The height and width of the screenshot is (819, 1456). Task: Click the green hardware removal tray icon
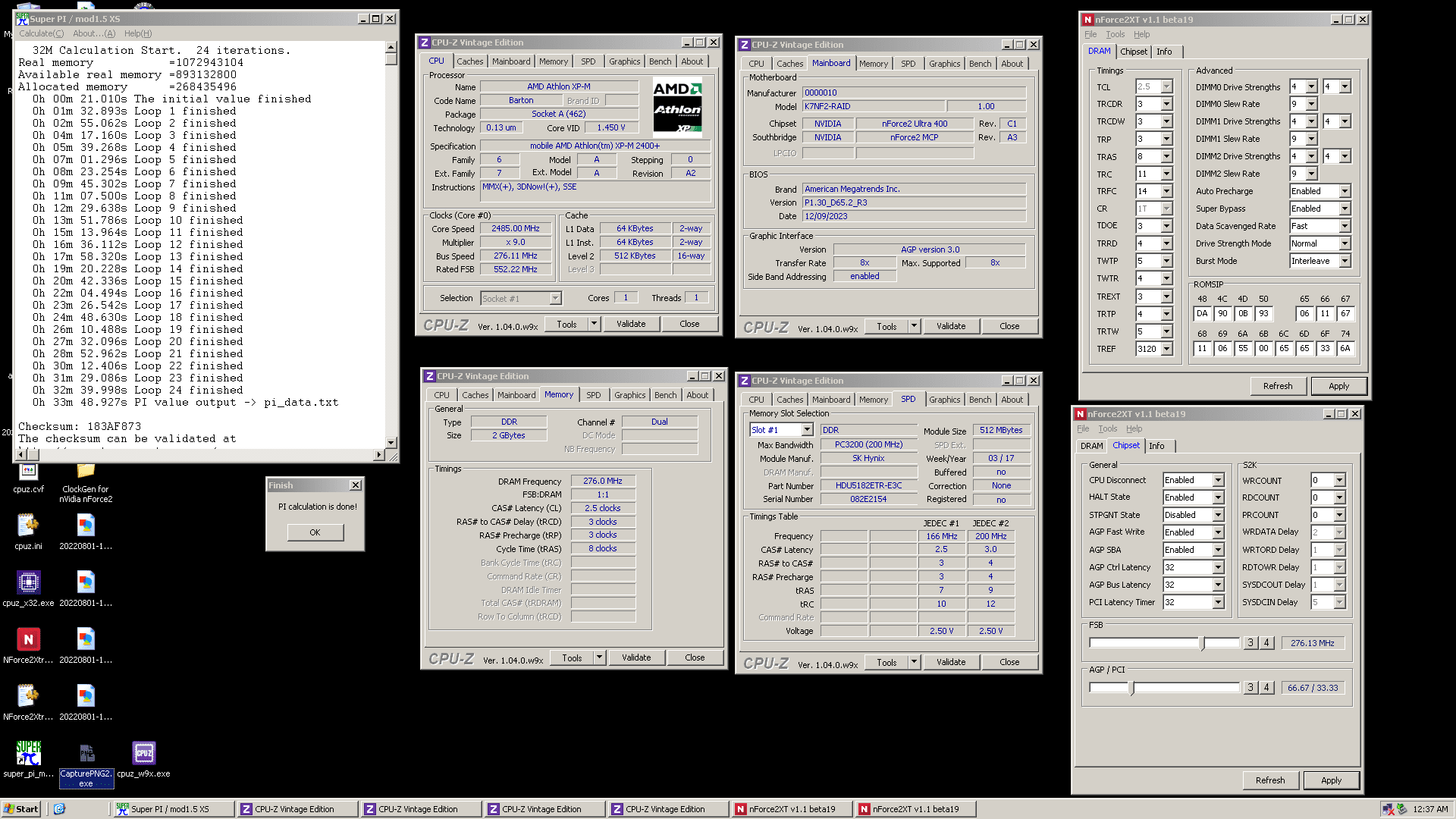pos(1402,809)
